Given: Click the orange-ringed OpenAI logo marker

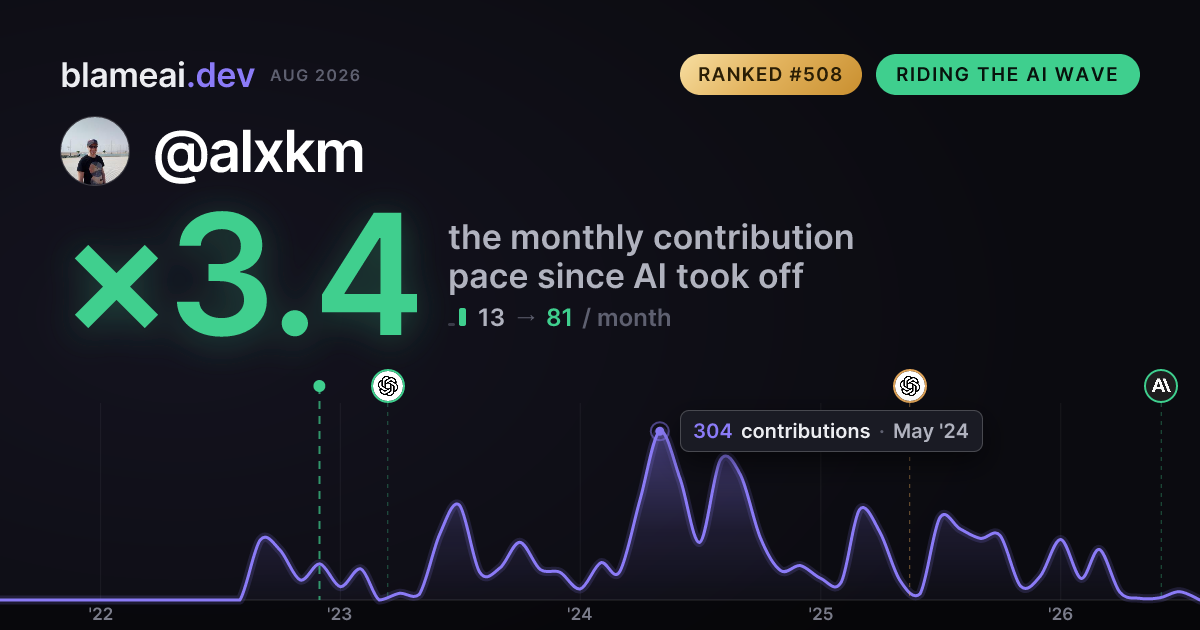Looking at the screenshot, I should coord(910,386).
